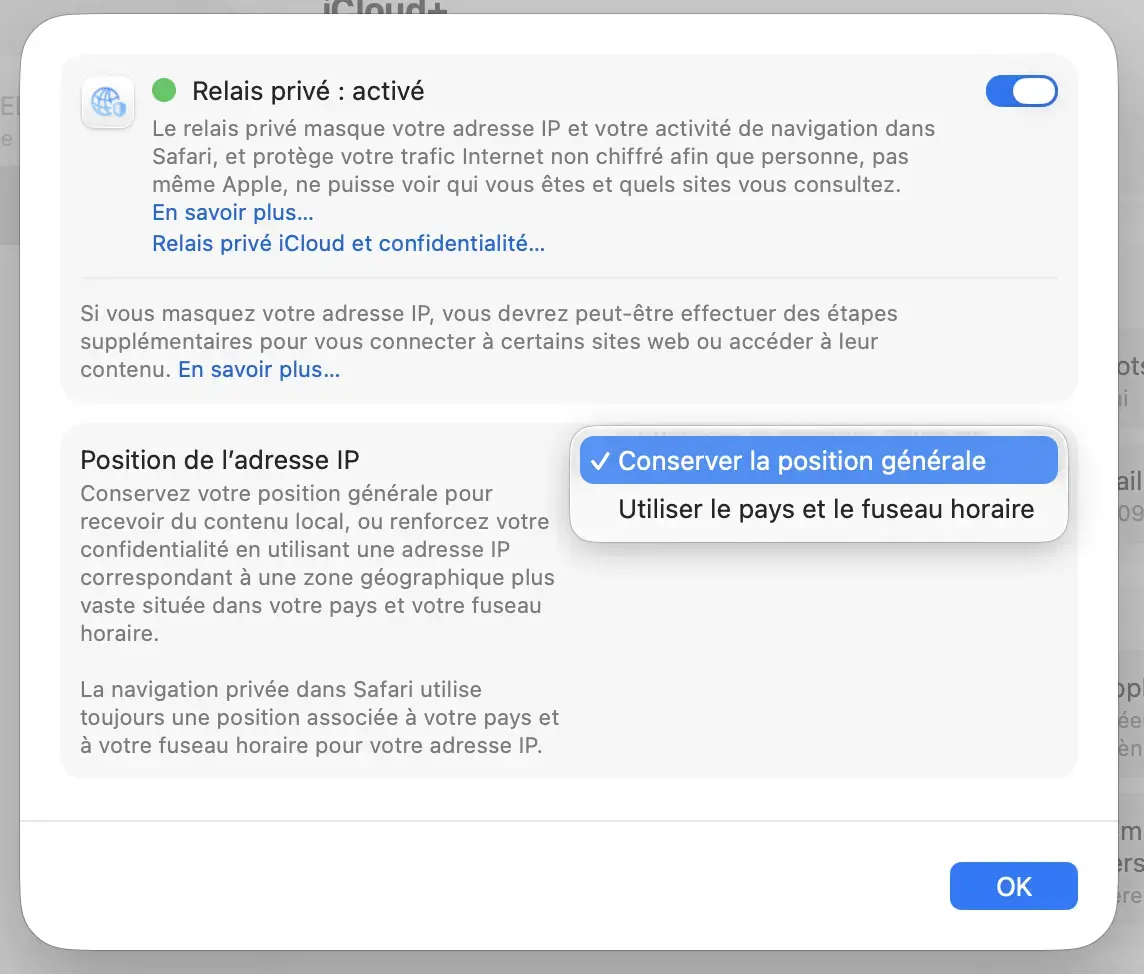Viewport: 1144px width, 974px height.
Task: Open the "En savoir plus…" link after "contenu."
Action: 259,369
